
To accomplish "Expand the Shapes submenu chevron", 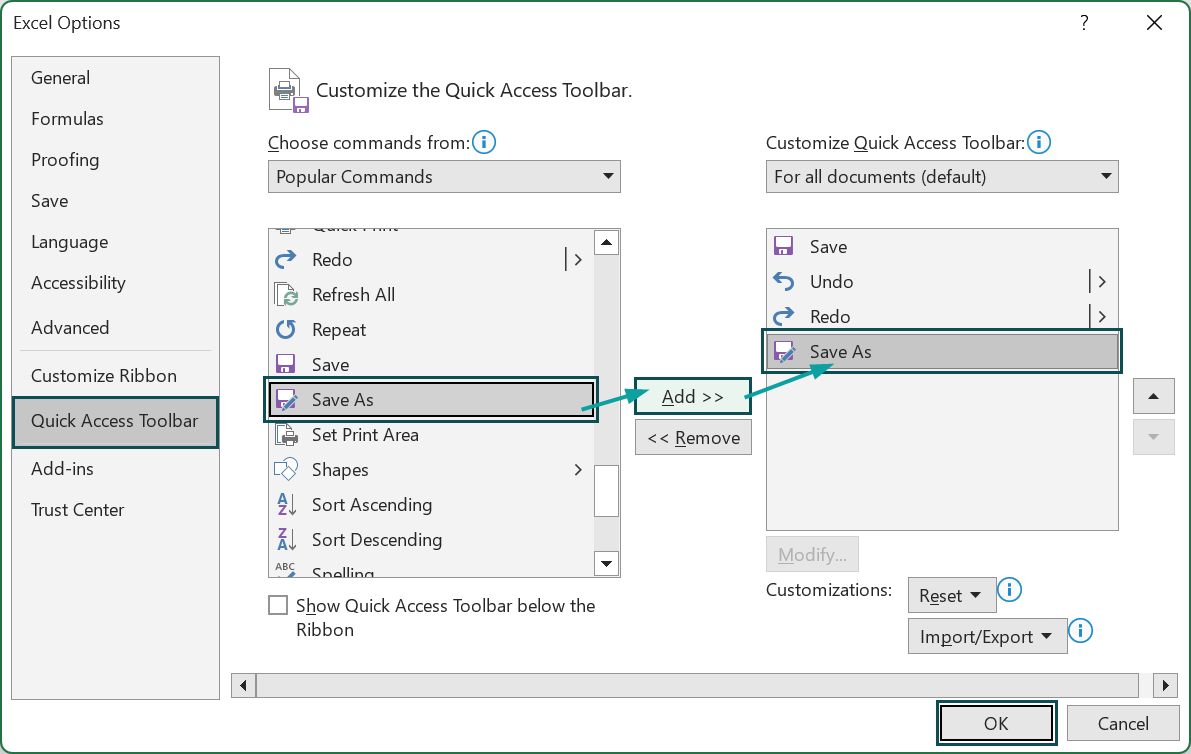I will 578,470.
